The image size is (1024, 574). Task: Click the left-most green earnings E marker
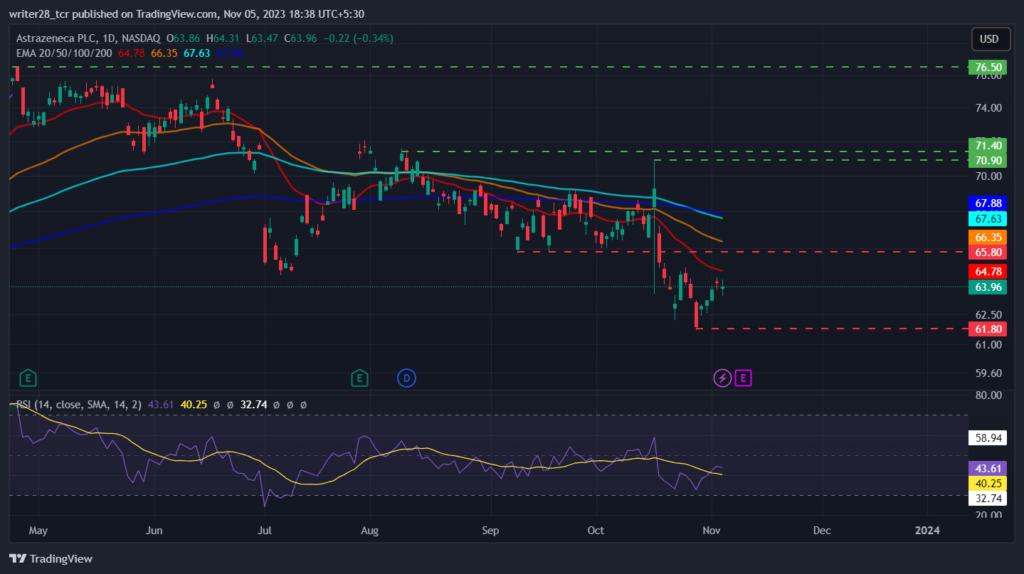[28, 378]
